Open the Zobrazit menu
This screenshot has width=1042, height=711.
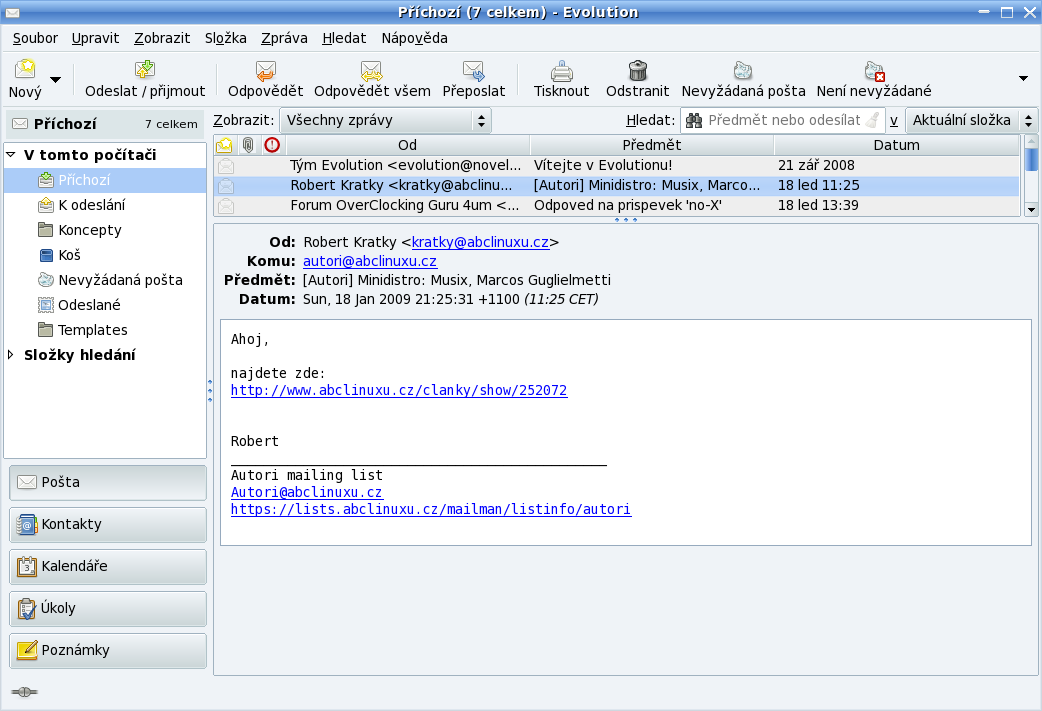pos(162,39)
